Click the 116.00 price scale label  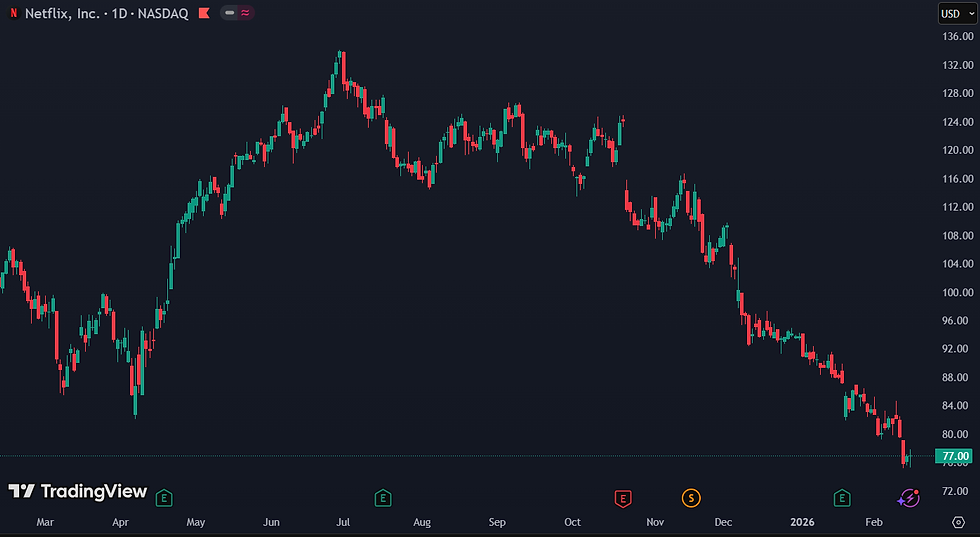(x=958, y=179)
